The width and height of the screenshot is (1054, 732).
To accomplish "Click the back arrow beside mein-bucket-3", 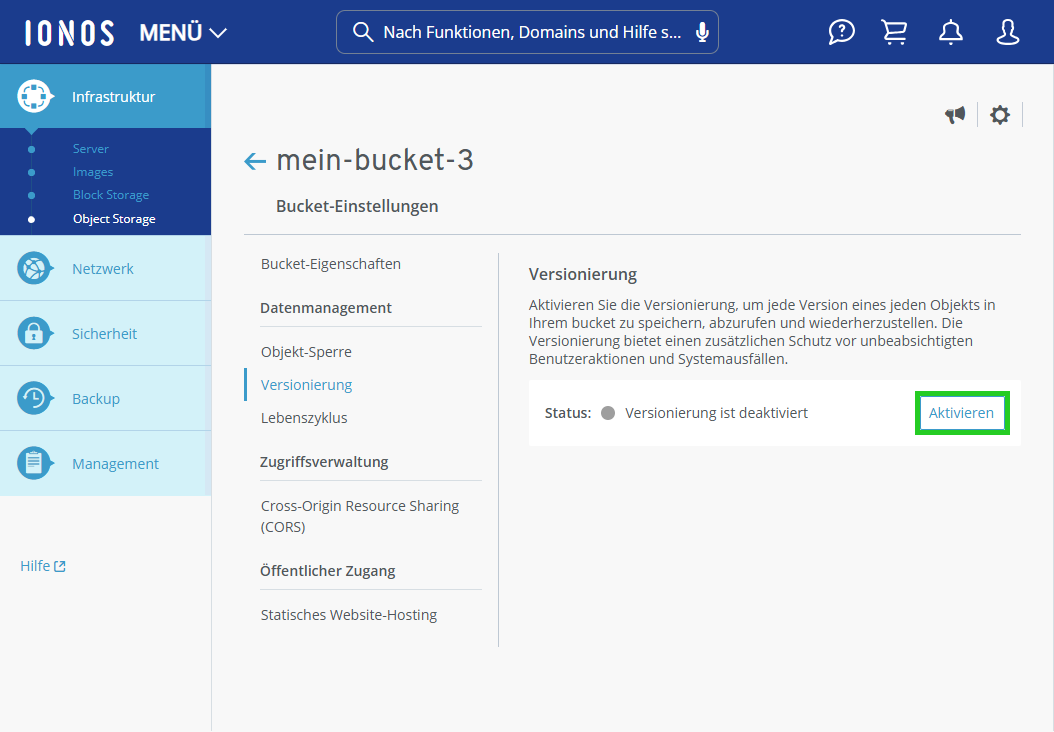I will (x=254, y=160).
